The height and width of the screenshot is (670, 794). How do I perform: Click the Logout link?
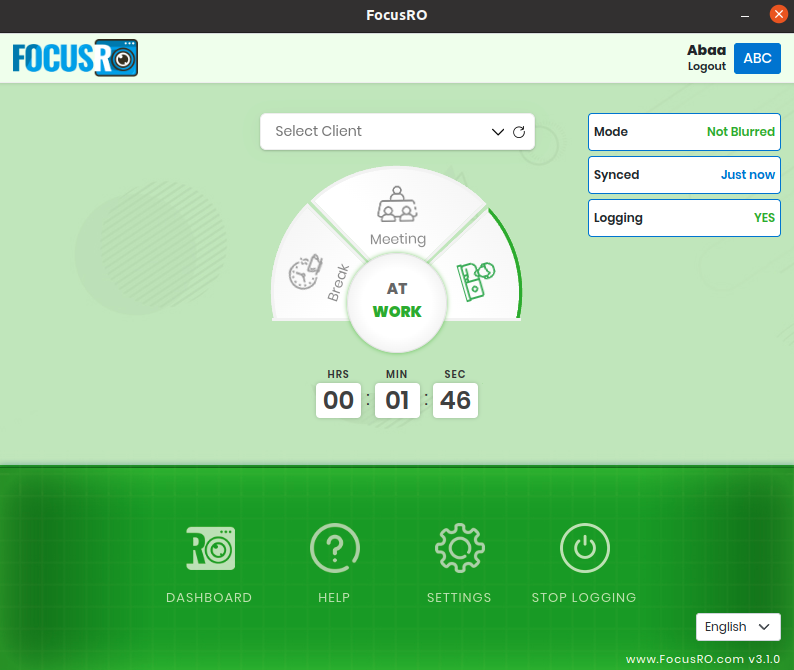(706, 66)
